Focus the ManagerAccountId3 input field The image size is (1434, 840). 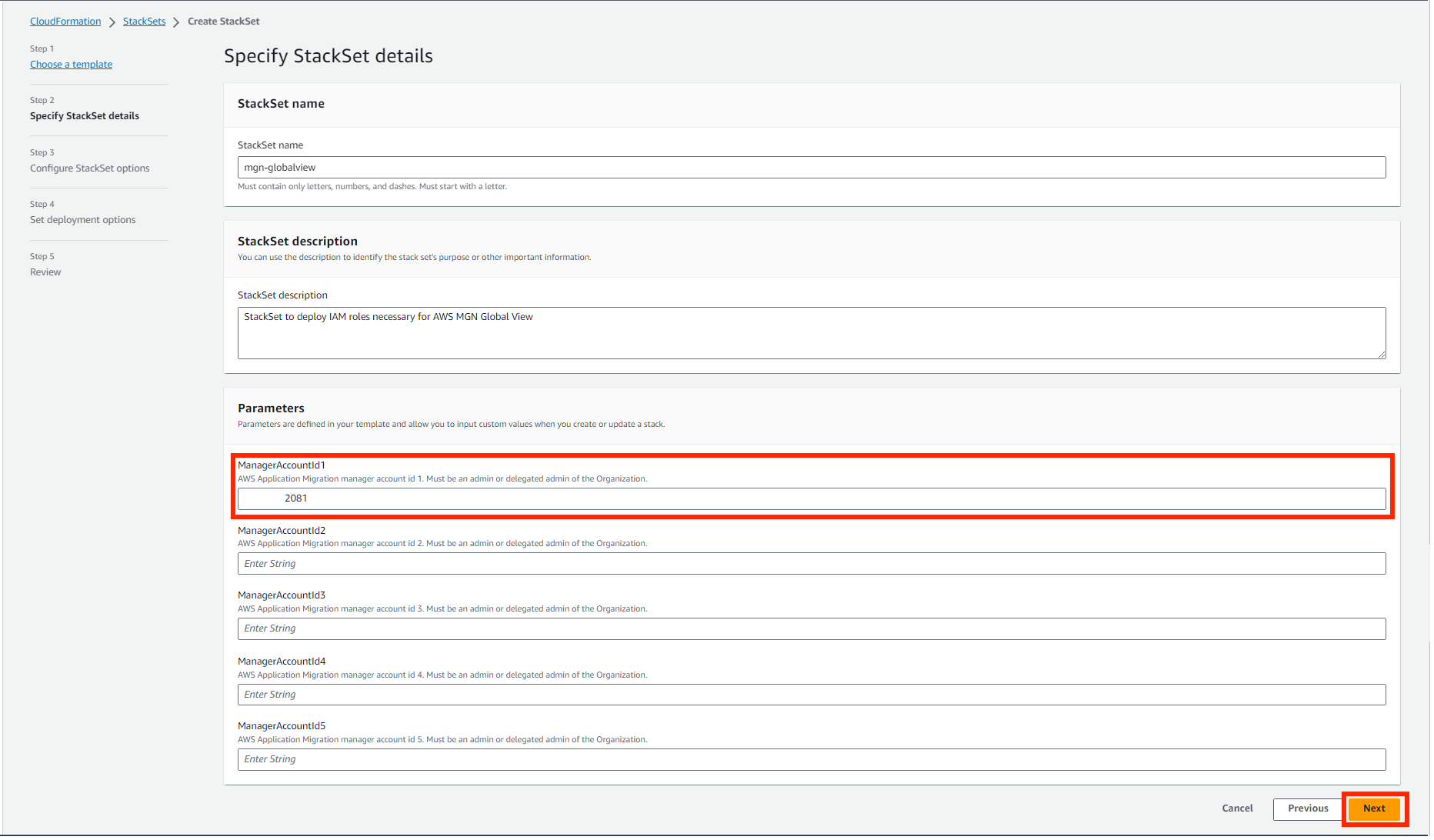pos(812,628)
